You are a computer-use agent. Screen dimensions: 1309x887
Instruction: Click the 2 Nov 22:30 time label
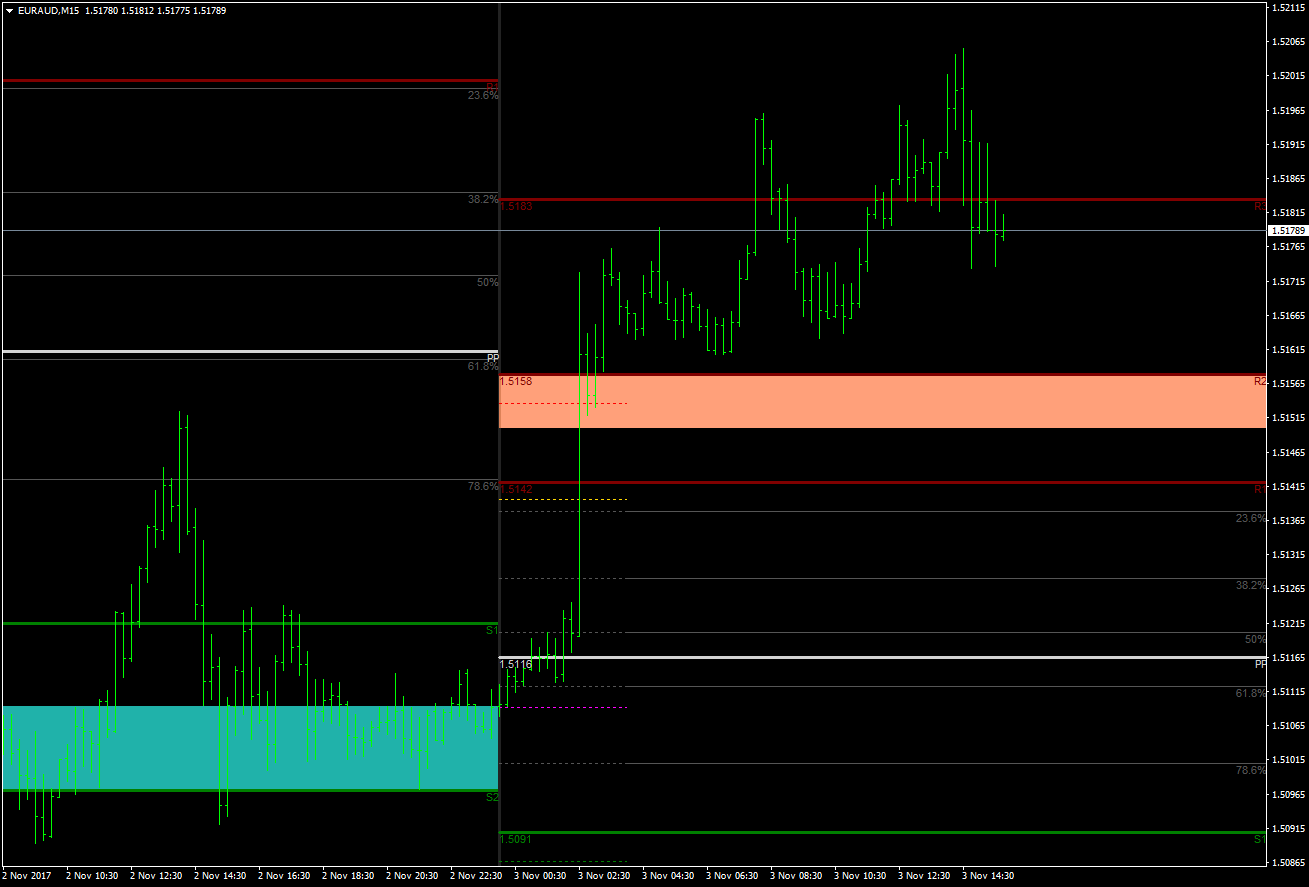click(x=476, y=876)
